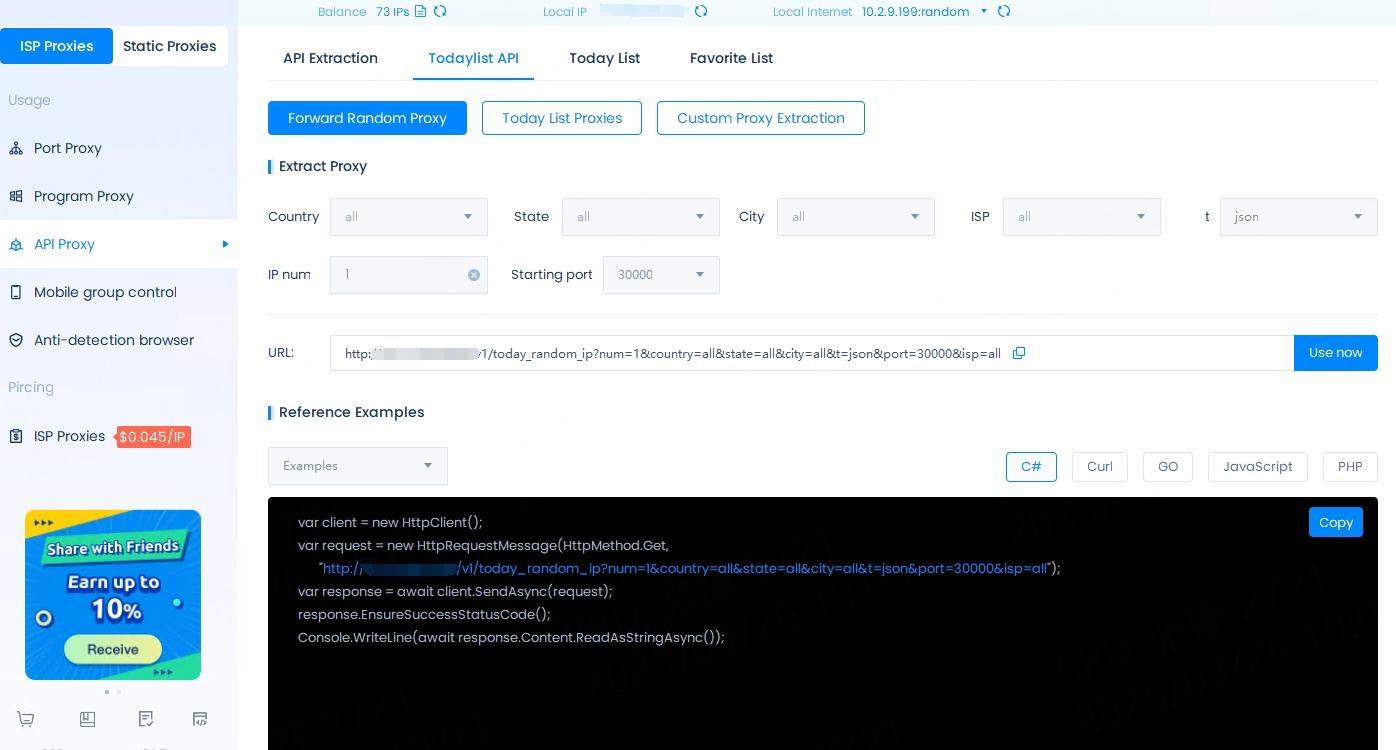Open the balance details document icon
The width and height of the screenshot is (1396, 750).
coord(421,12)
